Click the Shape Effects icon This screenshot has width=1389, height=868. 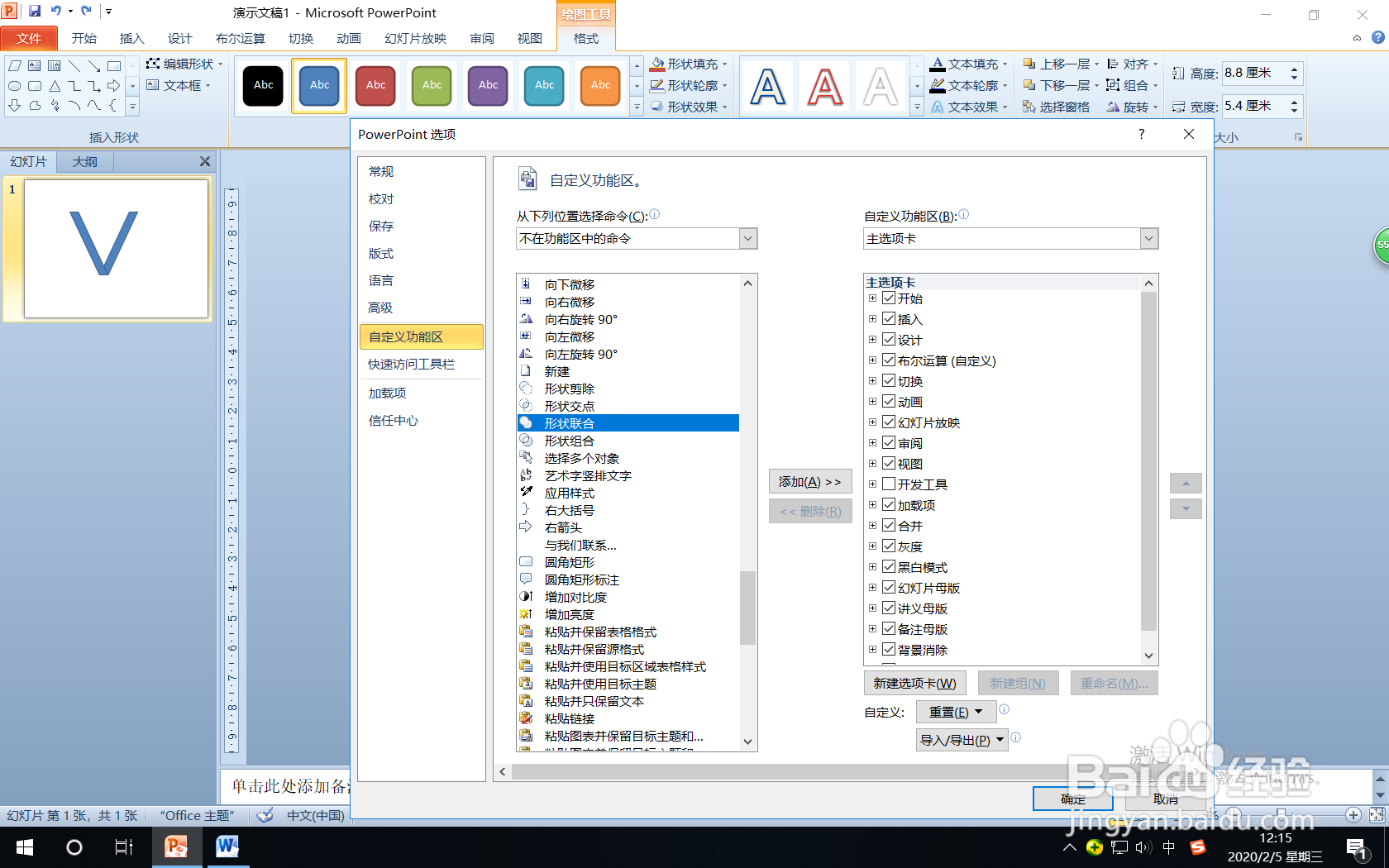click(x=657, y=106)
